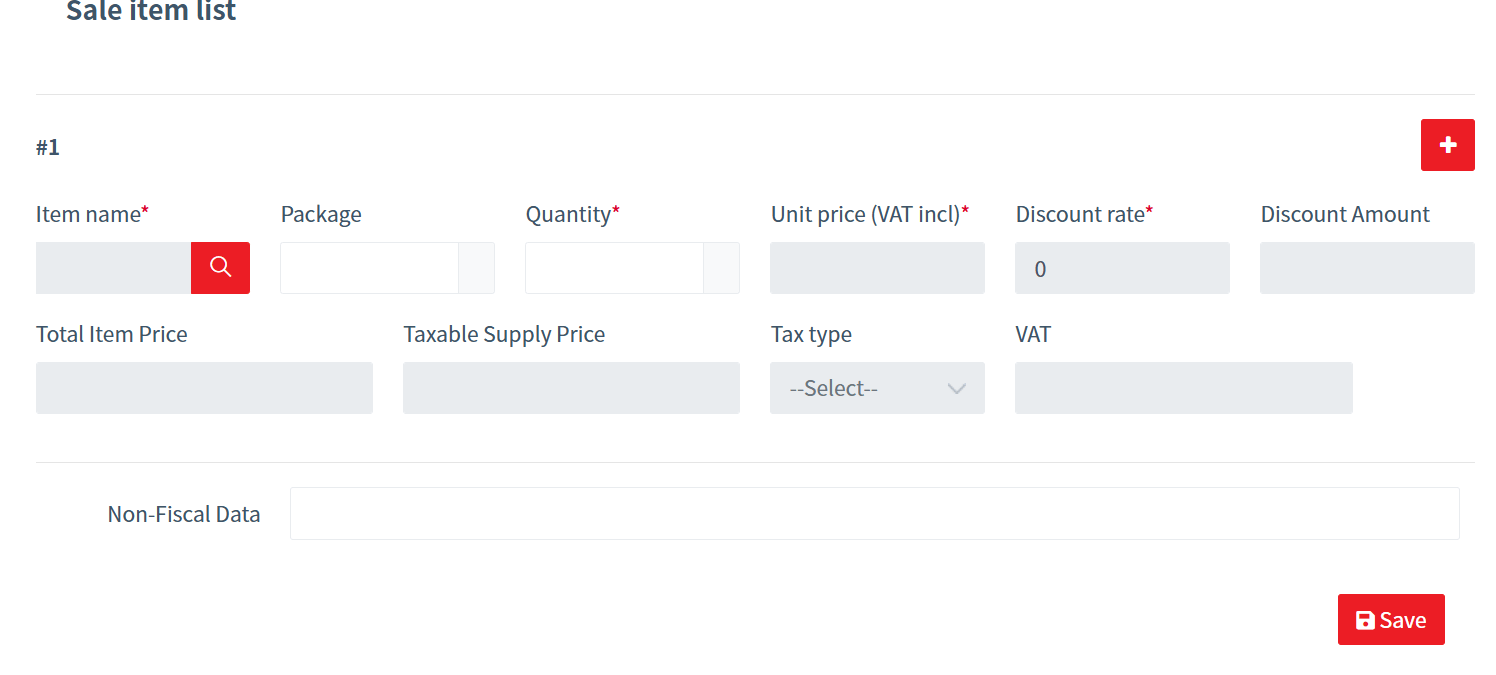Click the Quantity field spinner arrows
This screenshot has width=1496, height=675.
(x=722, y=268)
